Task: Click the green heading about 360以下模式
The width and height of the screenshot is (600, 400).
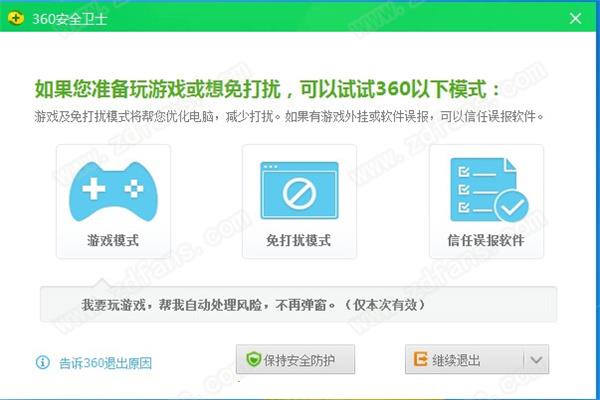Action: (x=267, y=89)
